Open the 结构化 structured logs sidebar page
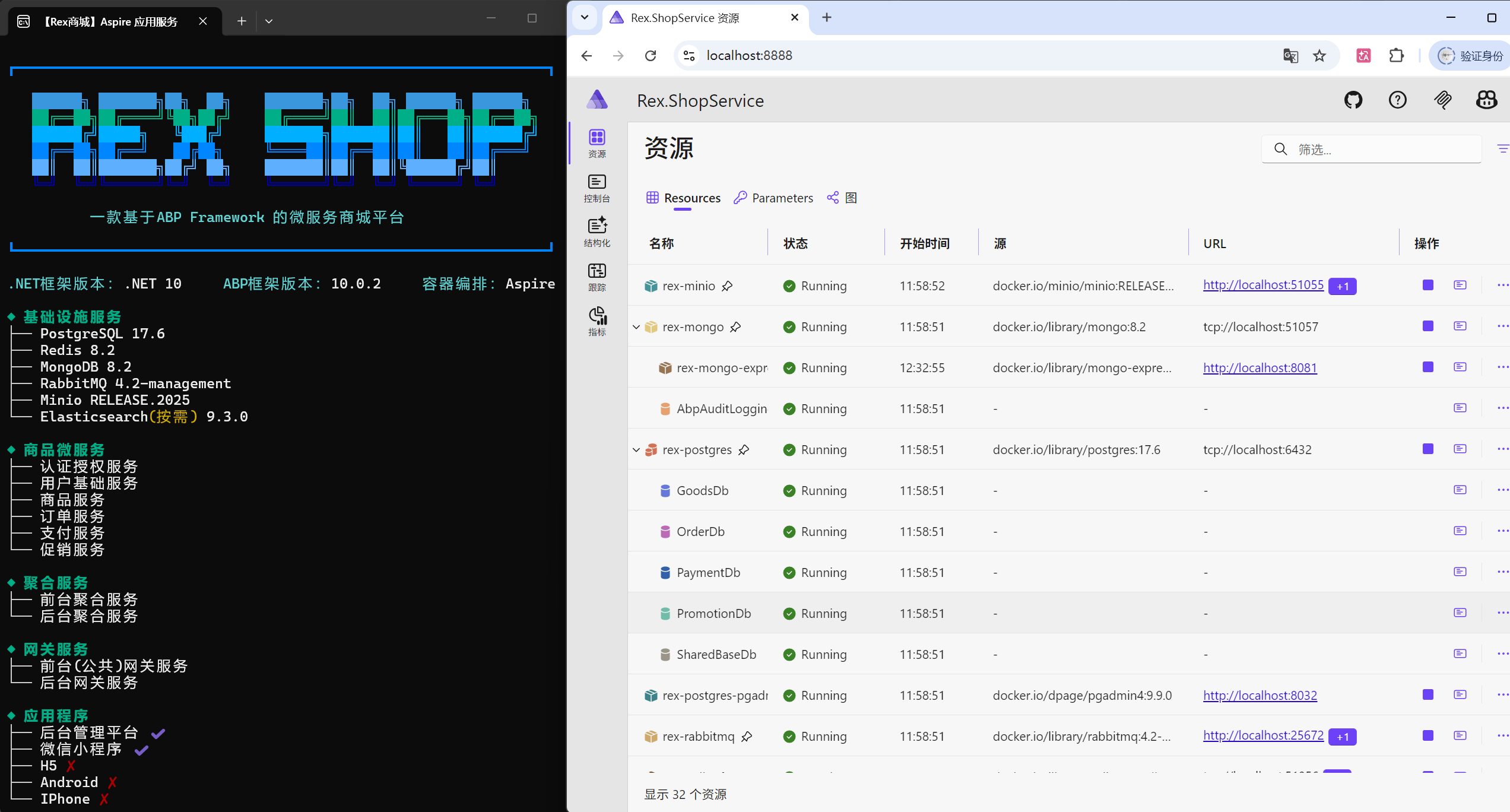 (x=597, y=233)
